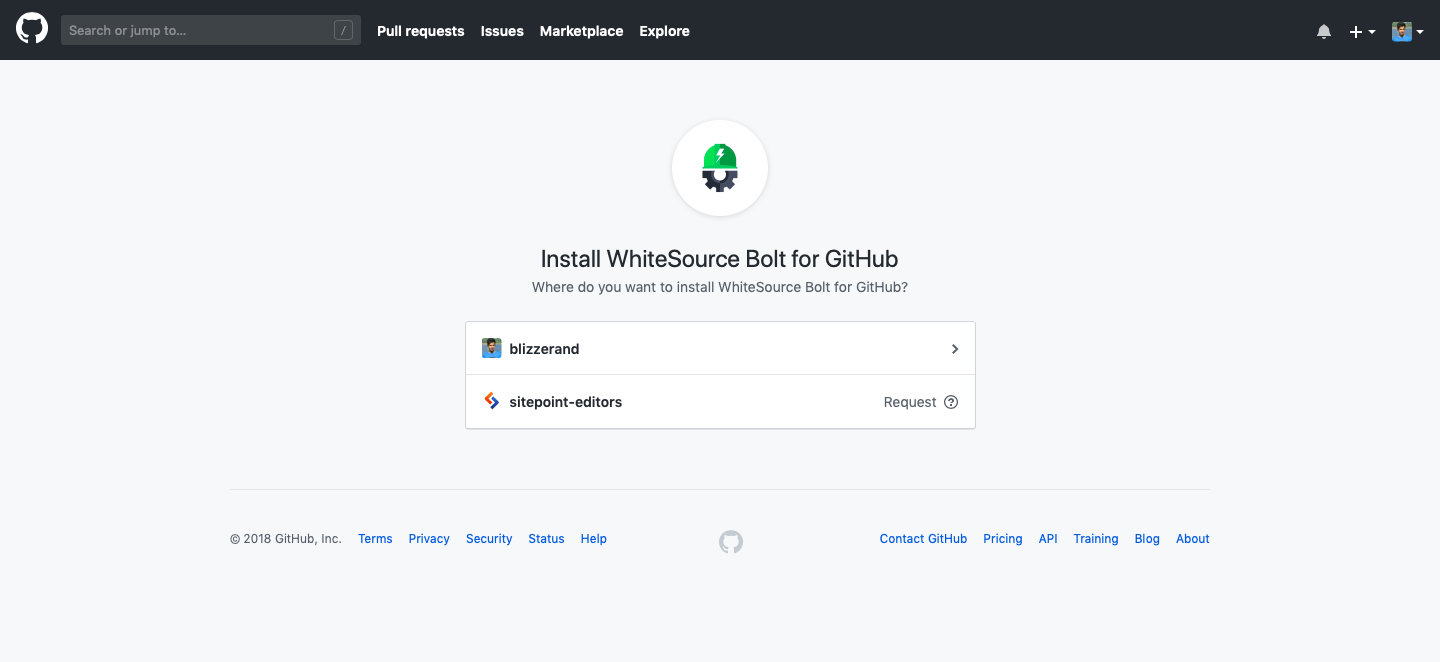Screen dimensions: 1440x662
Task: Open Contact GitHub link
Action: point(923,539)
